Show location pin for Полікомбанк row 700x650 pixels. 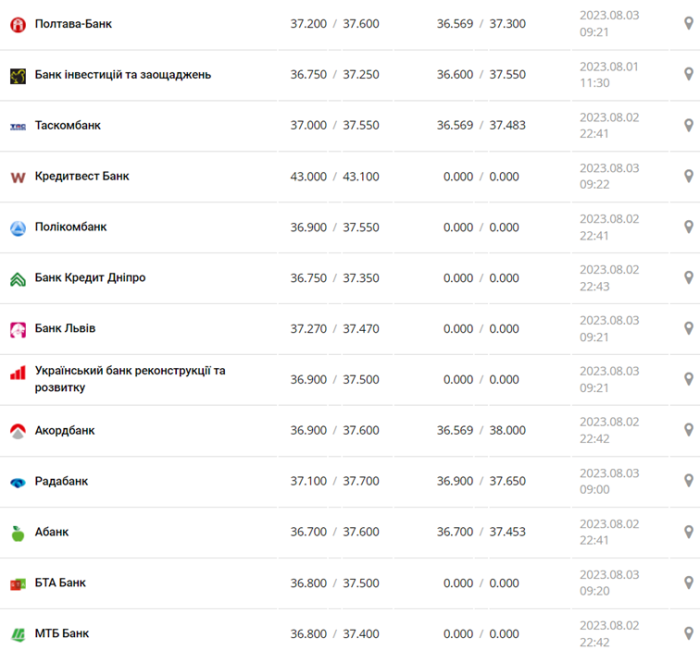click(688, 227)
